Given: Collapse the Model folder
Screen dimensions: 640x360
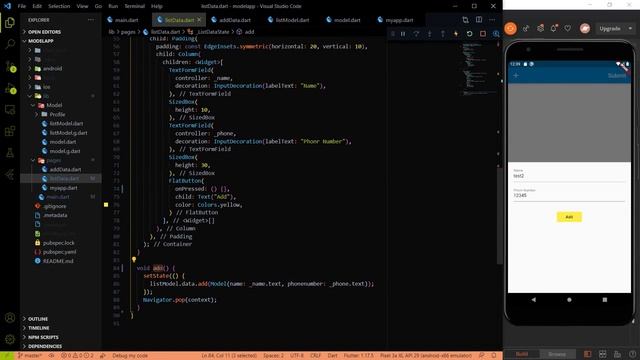Looking at the screenshot, I should pyautogui.click(x=60, y=105).
